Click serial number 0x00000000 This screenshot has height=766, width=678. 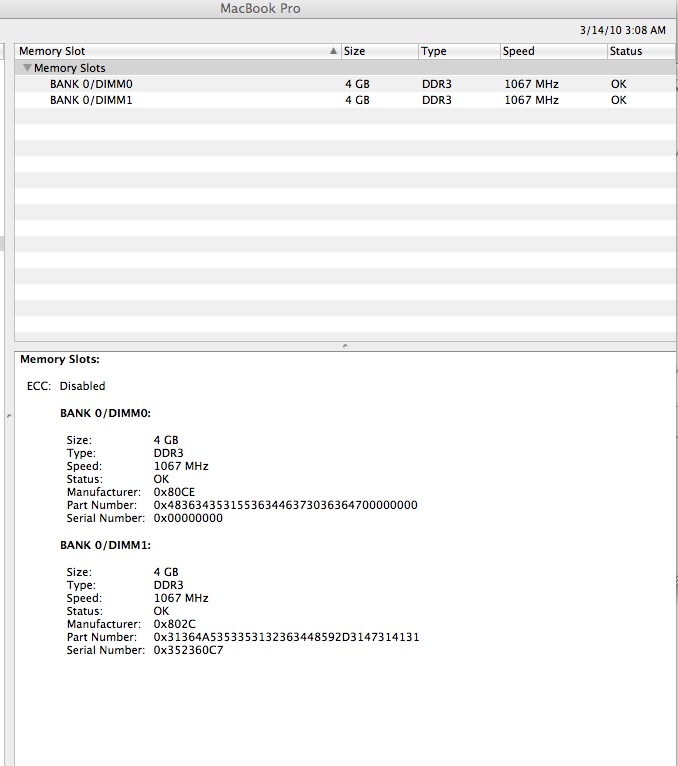(188, 518)
